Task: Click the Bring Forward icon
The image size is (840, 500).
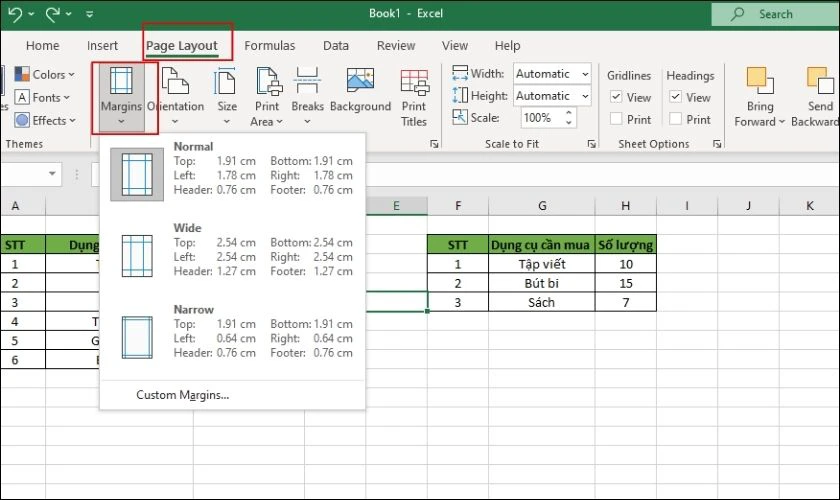Action: tap(760, 81)
